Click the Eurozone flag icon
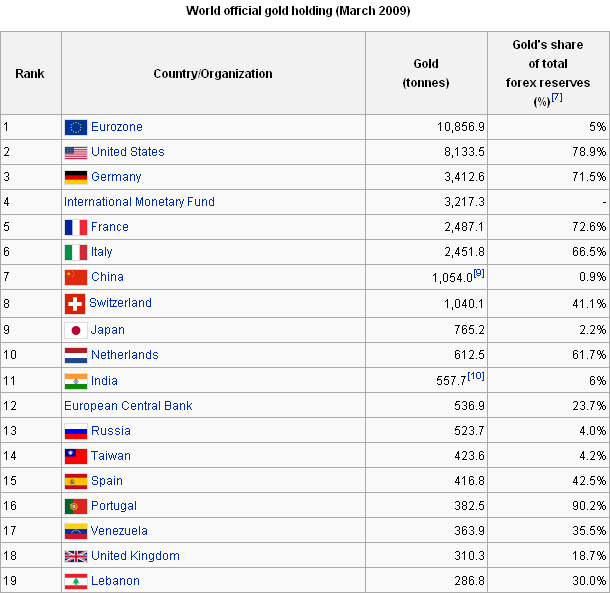 (x=76, y=127)
